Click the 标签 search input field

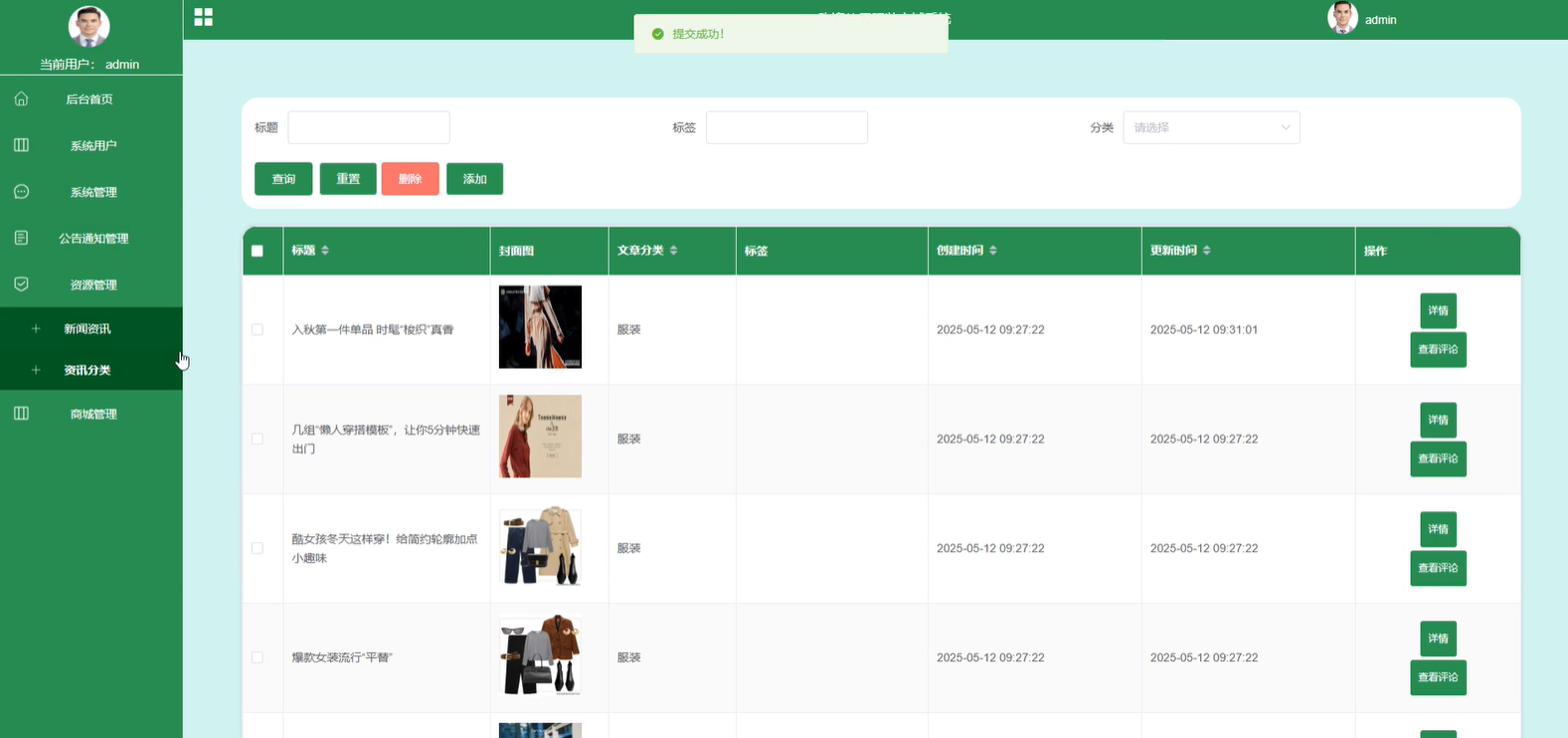click(786, 127)
